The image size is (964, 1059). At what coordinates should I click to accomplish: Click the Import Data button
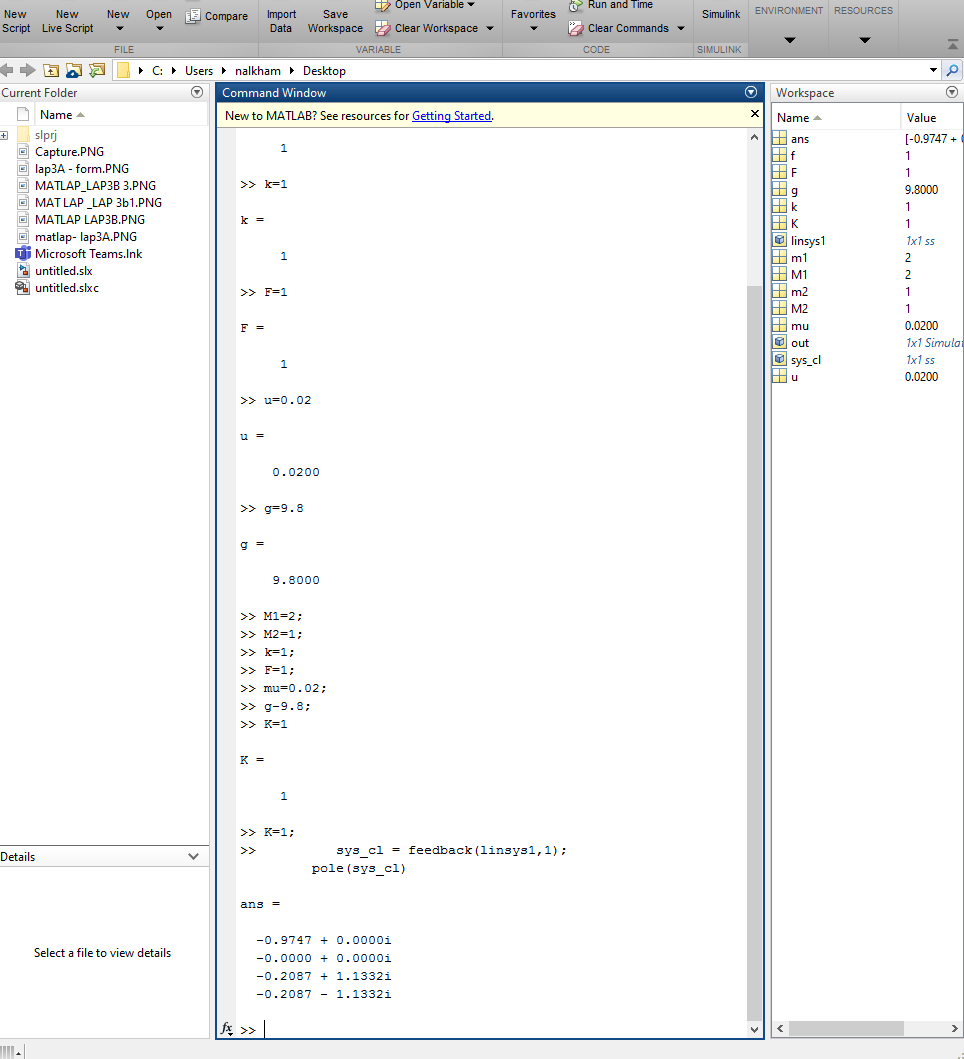pos(281,21)
